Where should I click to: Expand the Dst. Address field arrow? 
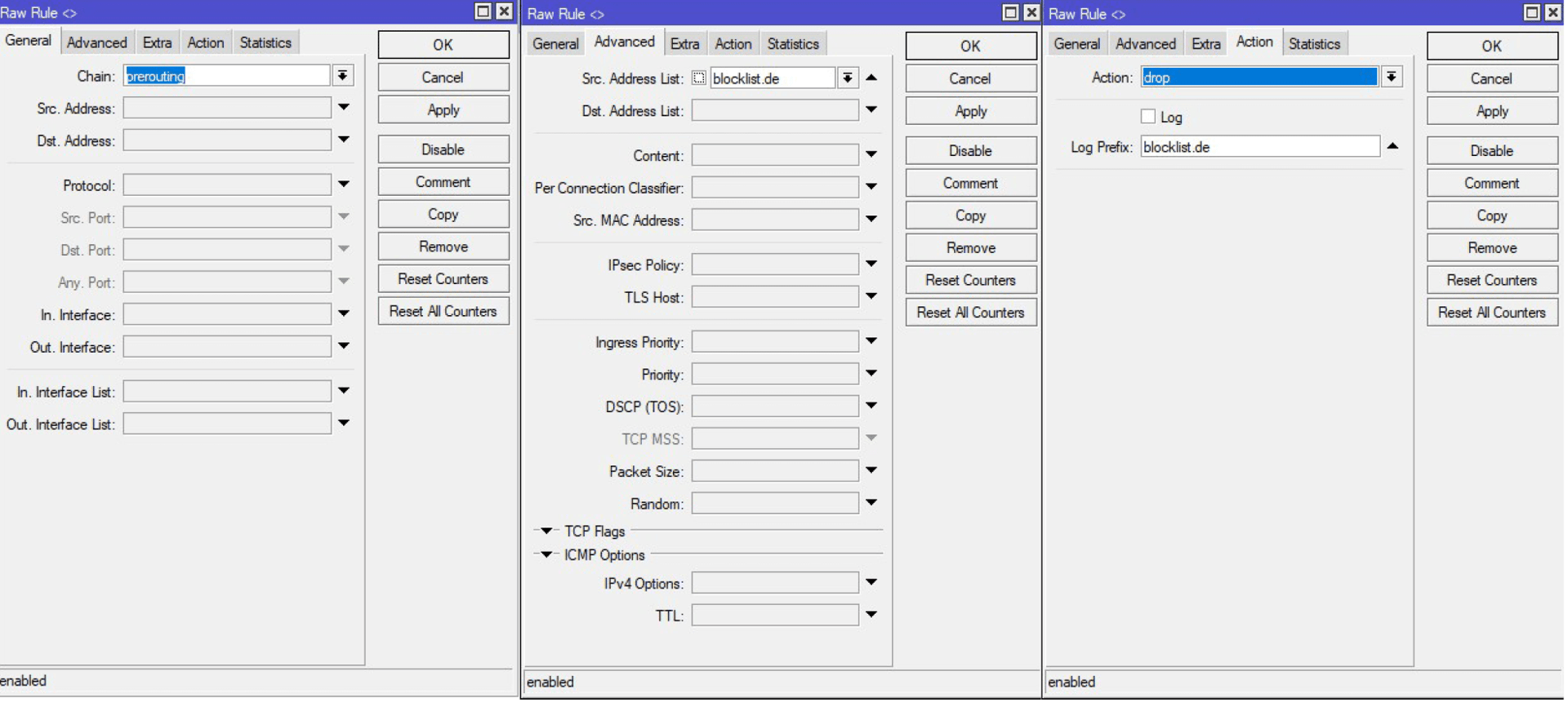(x=344, y=140)
